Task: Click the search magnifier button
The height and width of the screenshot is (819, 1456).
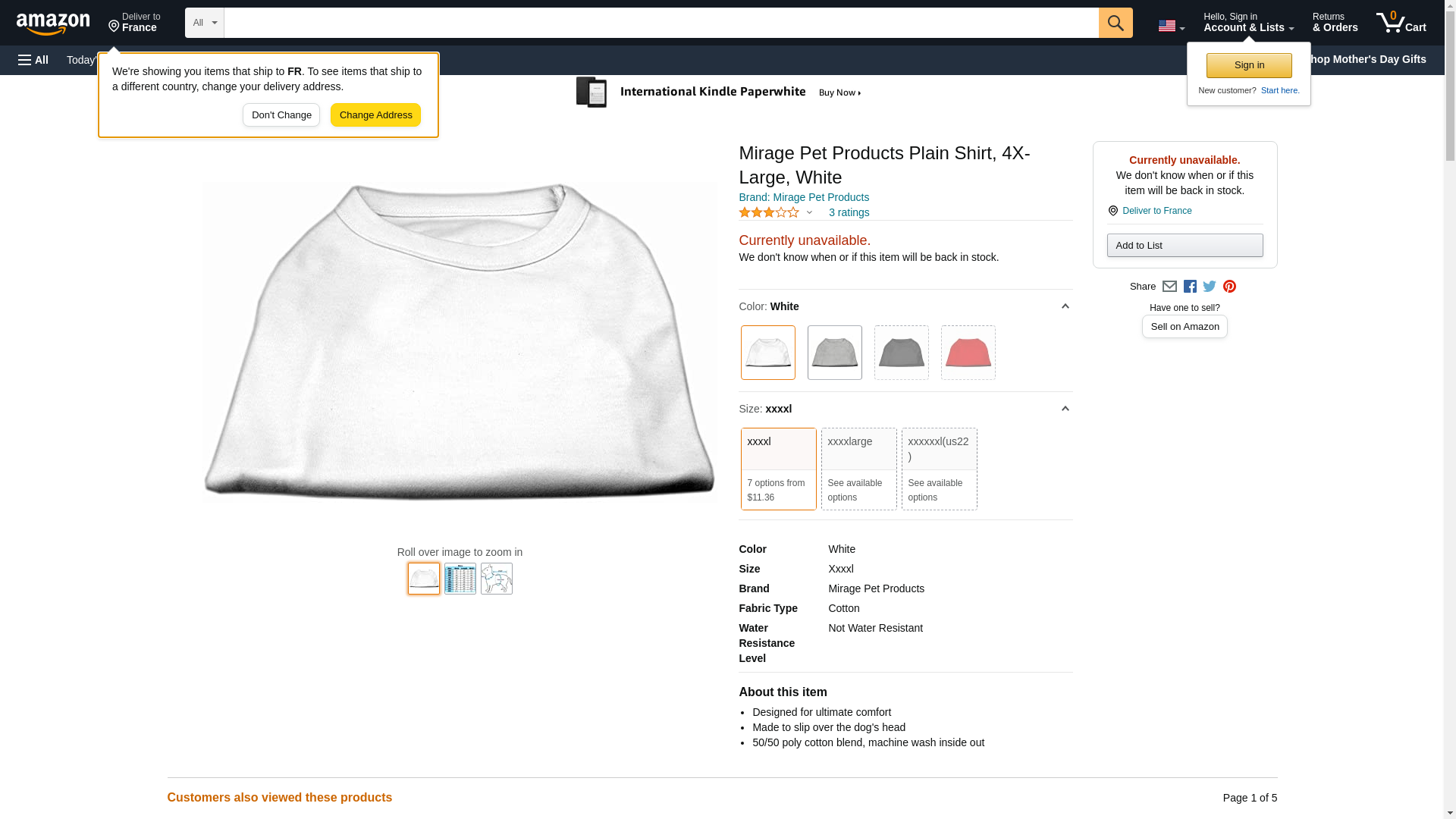Action: tap(1115, 23)
